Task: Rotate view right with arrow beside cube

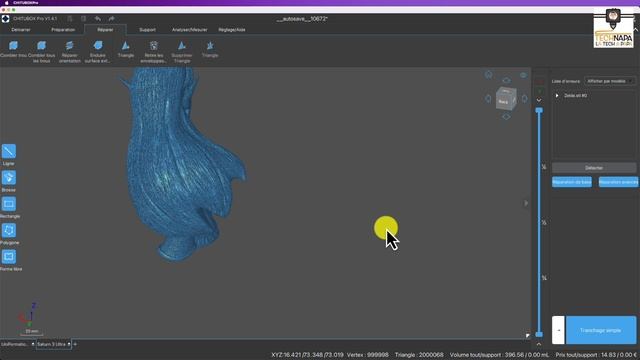Action: coord(524,98)
